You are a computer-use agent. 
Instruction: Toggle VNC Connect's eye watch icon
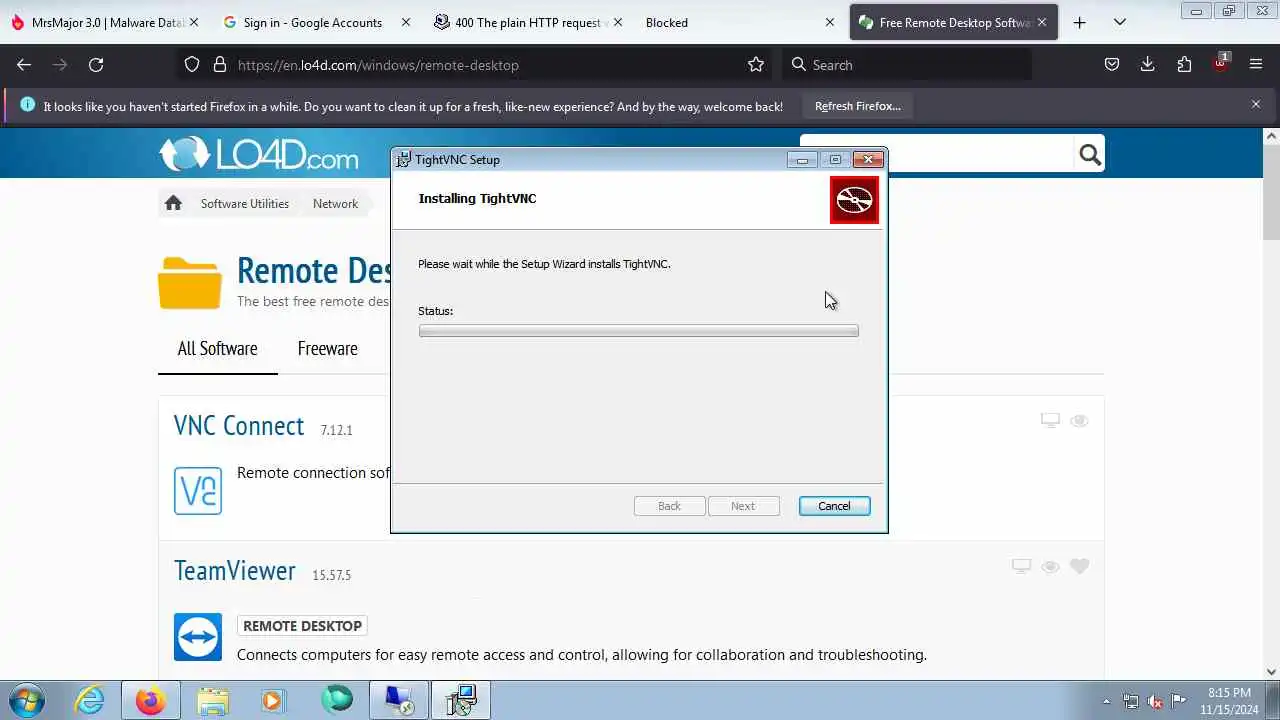click(1079, 421)
